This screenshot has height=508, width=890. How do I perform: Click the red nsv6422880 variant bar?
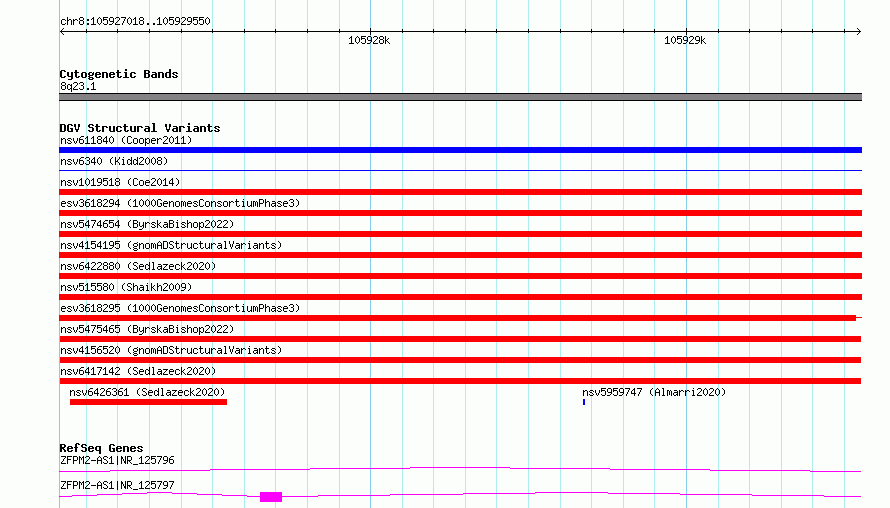pyautogui.click(x=460, y=276)
